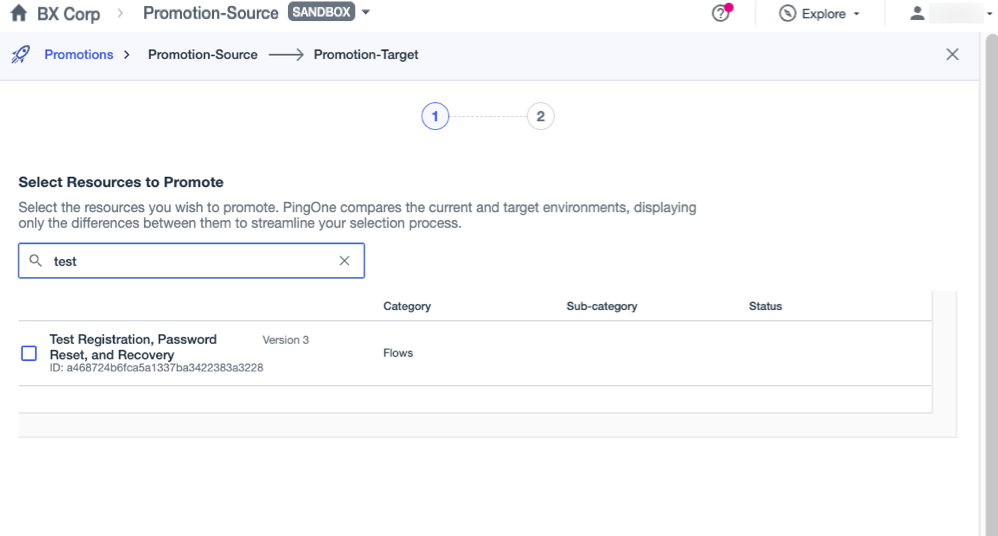998x536 pixels.
Task: Click the Promotion-Source environment name
Action: 211,13
